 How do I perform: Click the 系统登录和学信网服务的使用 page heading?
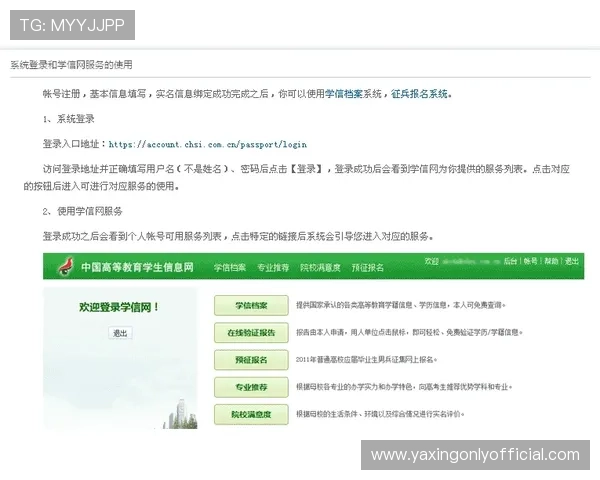[x=71, y=65]
